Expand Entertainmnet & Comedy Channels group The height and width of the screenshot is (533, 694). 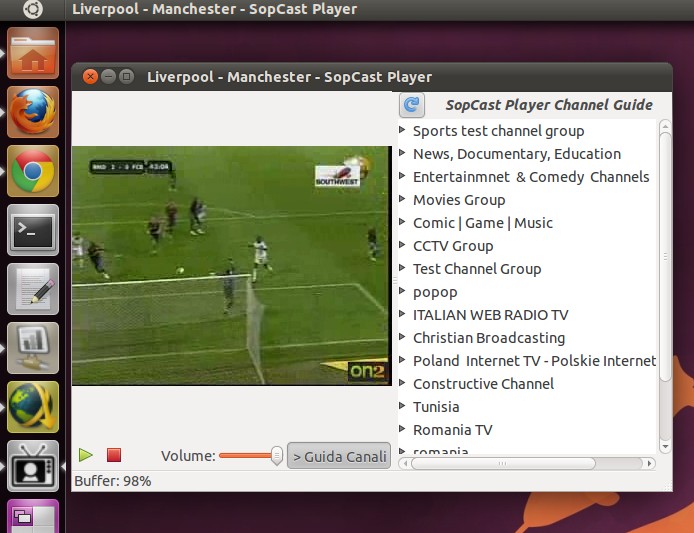[x=402, y=176]
